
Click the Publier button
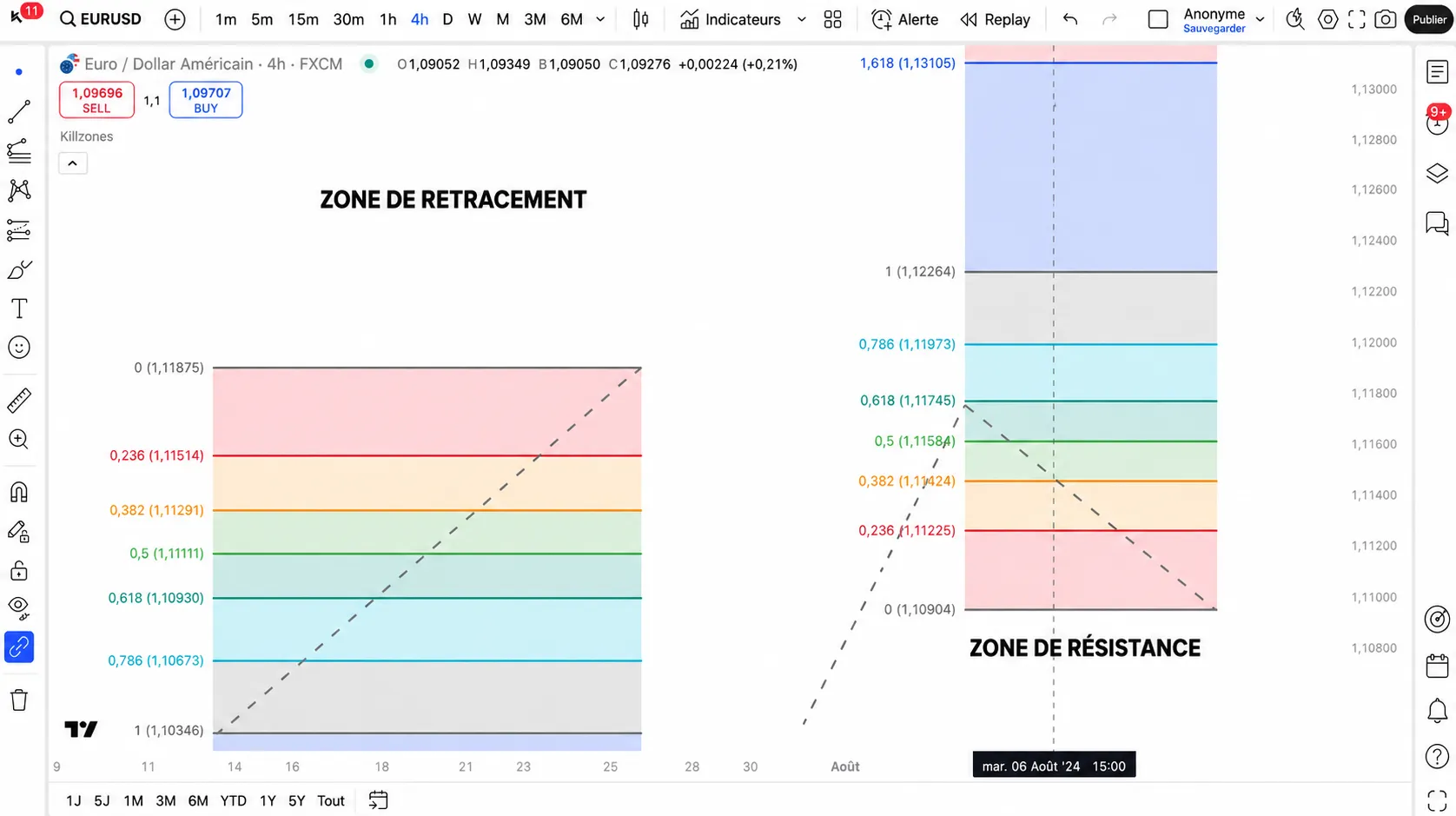point(1429,19)
